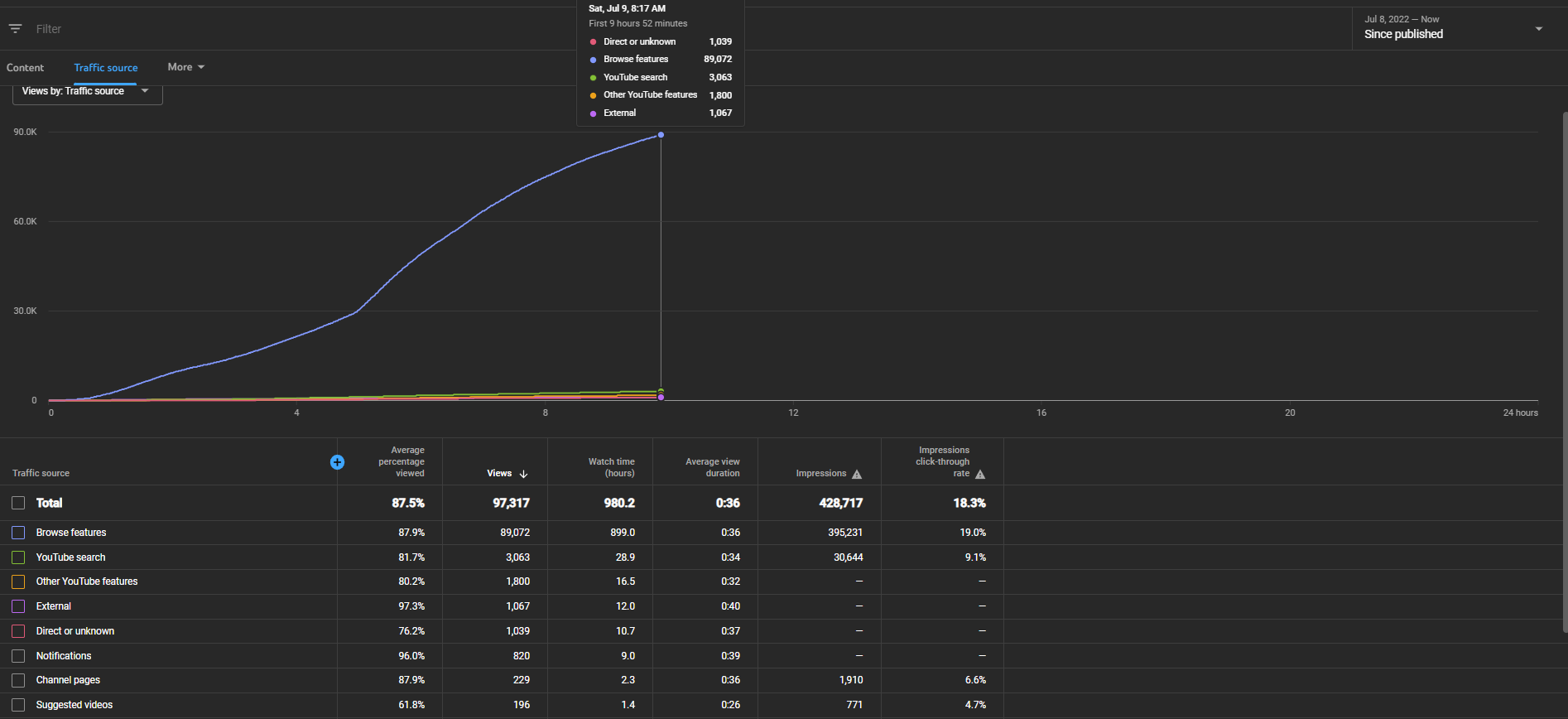Click the Total click-through rate 18.3%
This screenshot has width=1568, height=719.
(969, 503)
